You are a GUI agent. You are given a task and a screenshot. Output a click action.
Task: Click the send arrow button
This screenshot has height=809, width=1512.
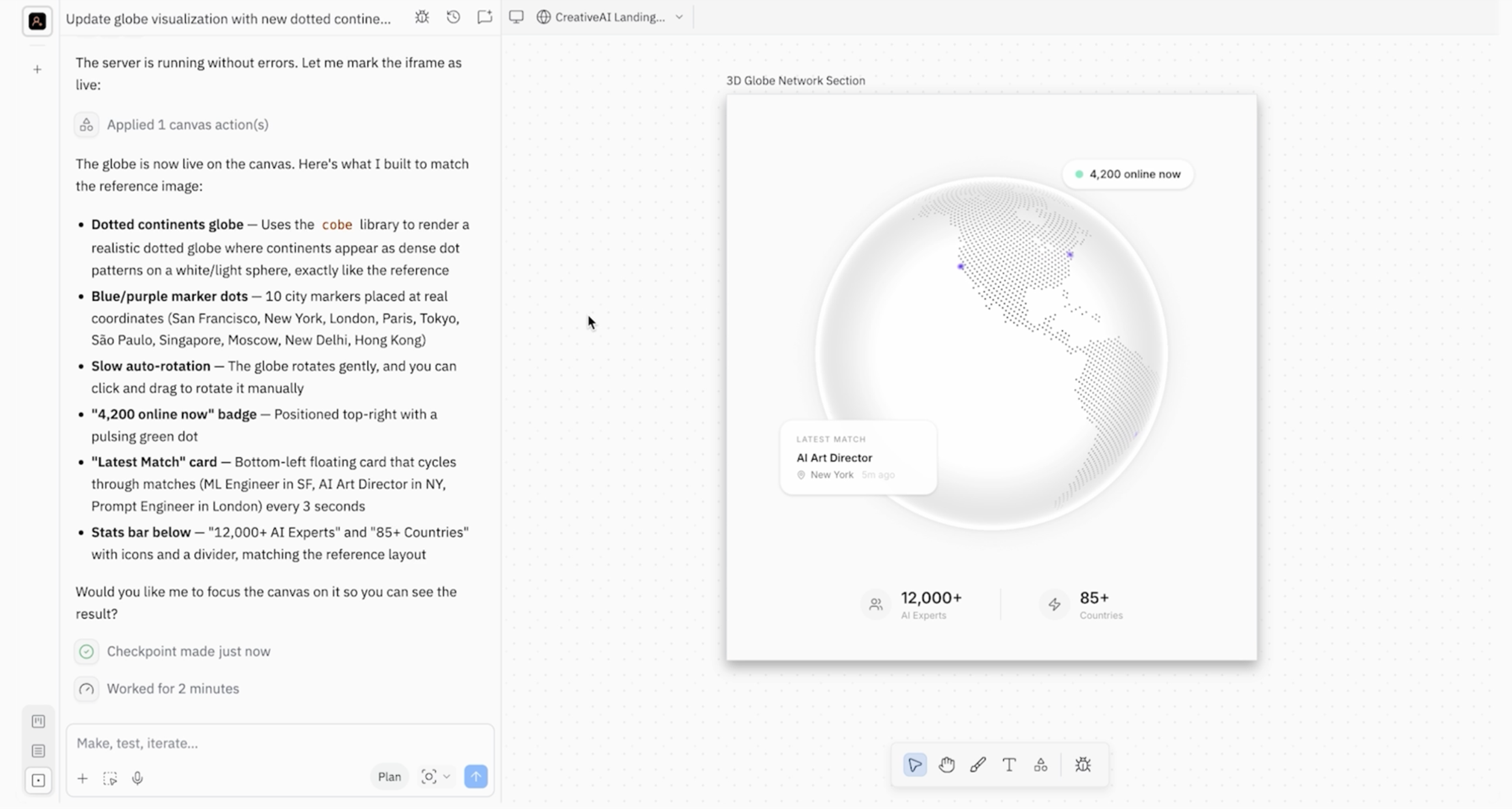click(475, 777)
